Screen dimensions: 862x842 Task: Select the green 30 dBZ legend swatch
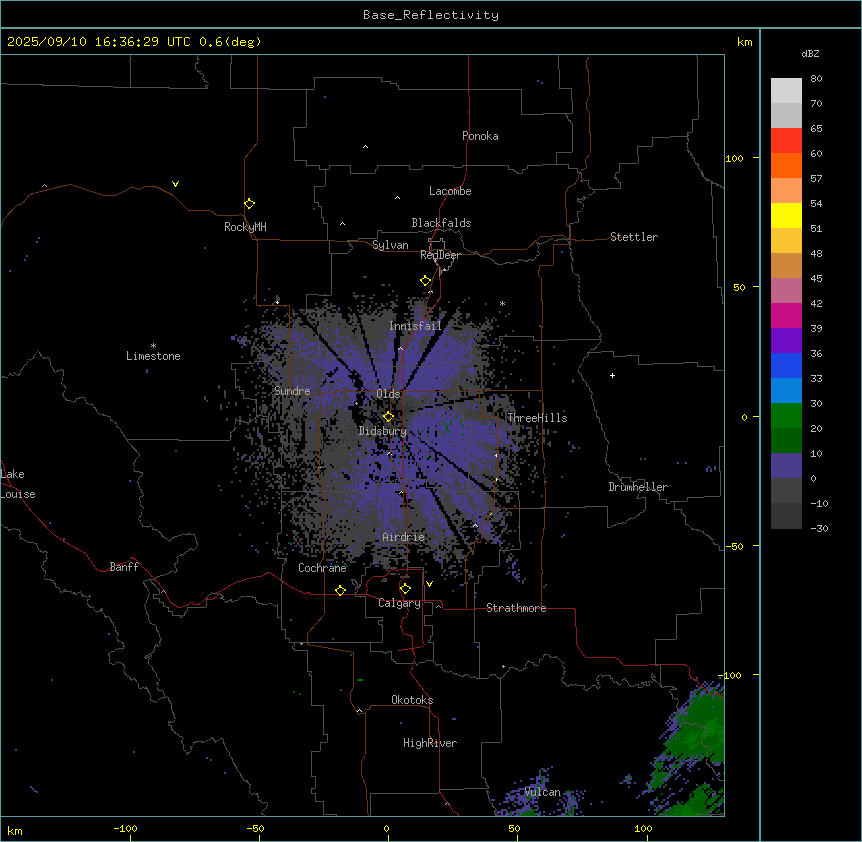[786, 416]
